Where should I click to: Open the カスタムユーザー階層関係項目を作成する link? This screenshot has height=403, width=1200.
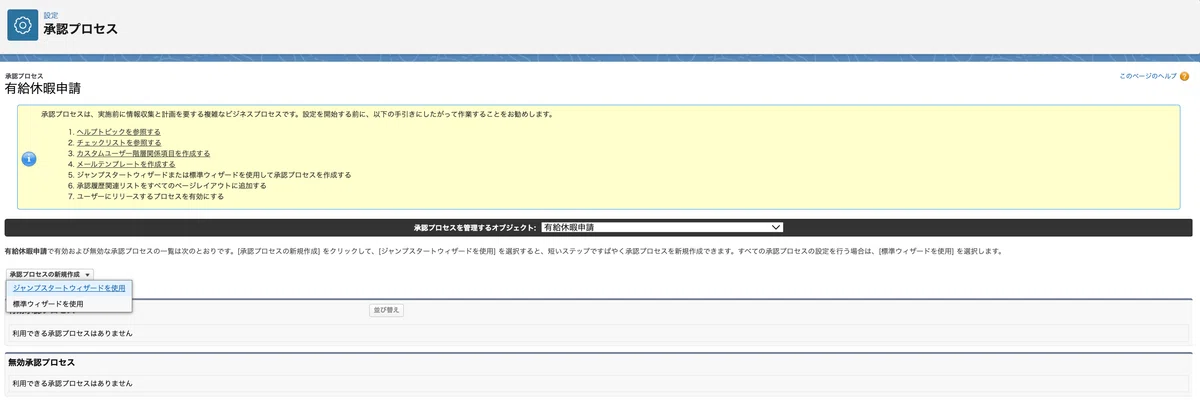143,154
